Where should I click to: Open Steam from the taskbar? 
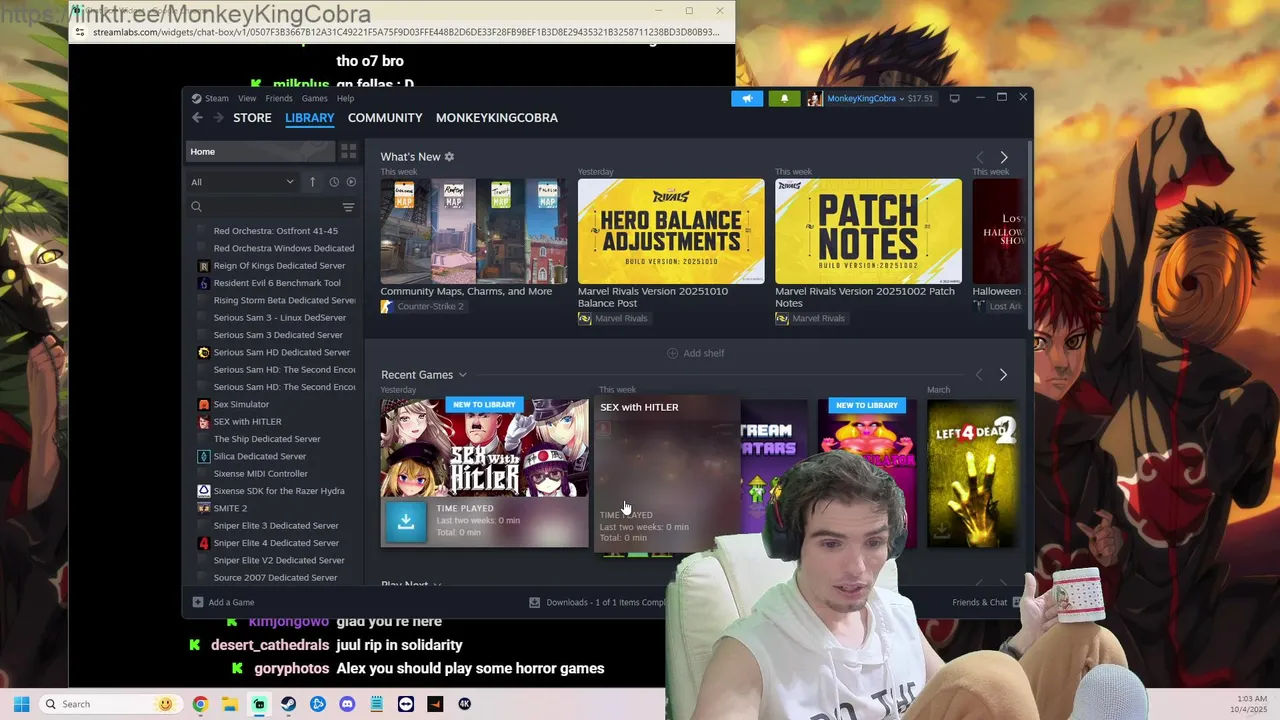[288, 704]
